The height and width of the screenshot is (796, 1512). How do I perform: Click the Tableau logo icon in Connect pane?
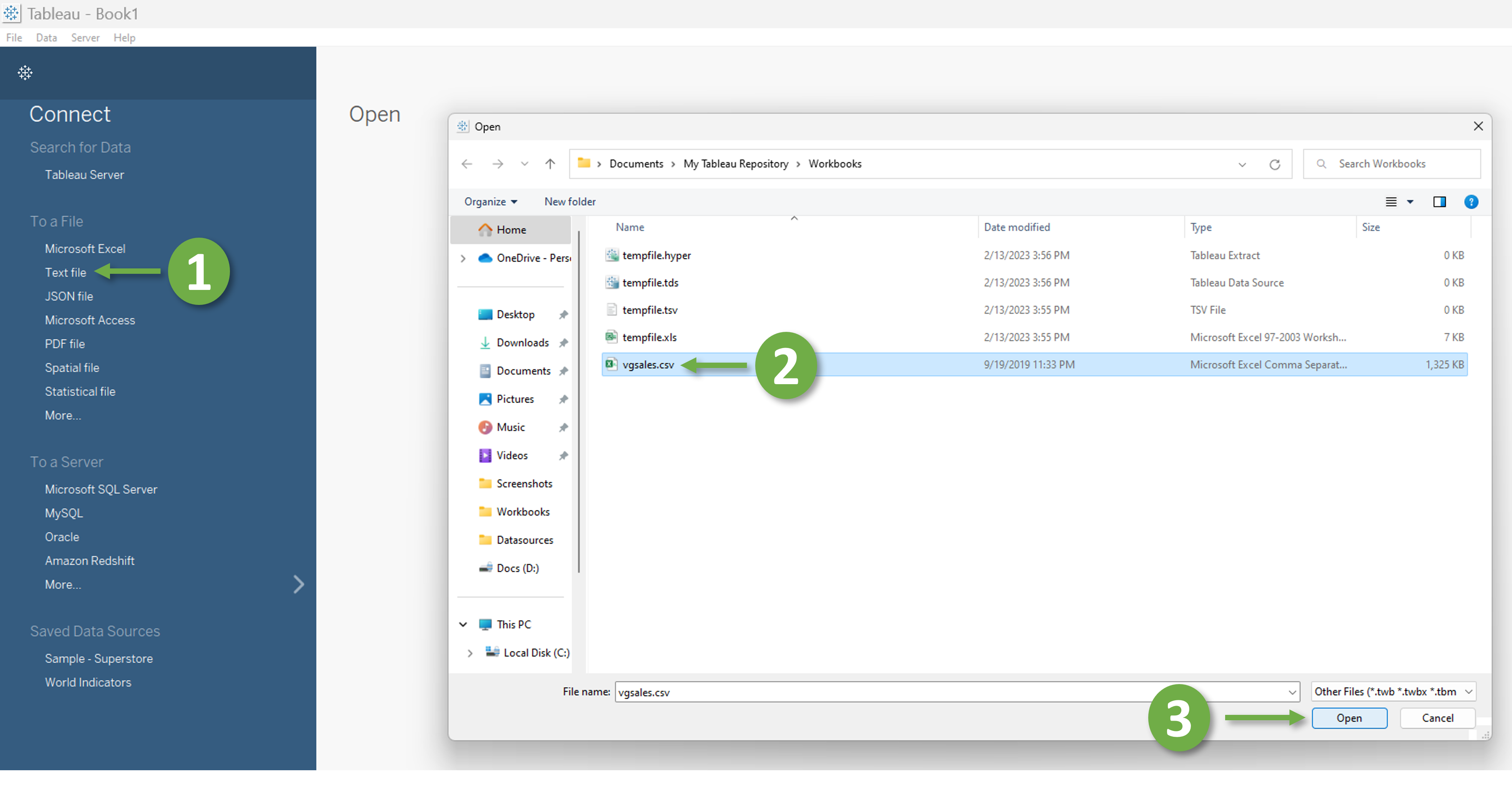pyautogui.click(x=25, y=73)
